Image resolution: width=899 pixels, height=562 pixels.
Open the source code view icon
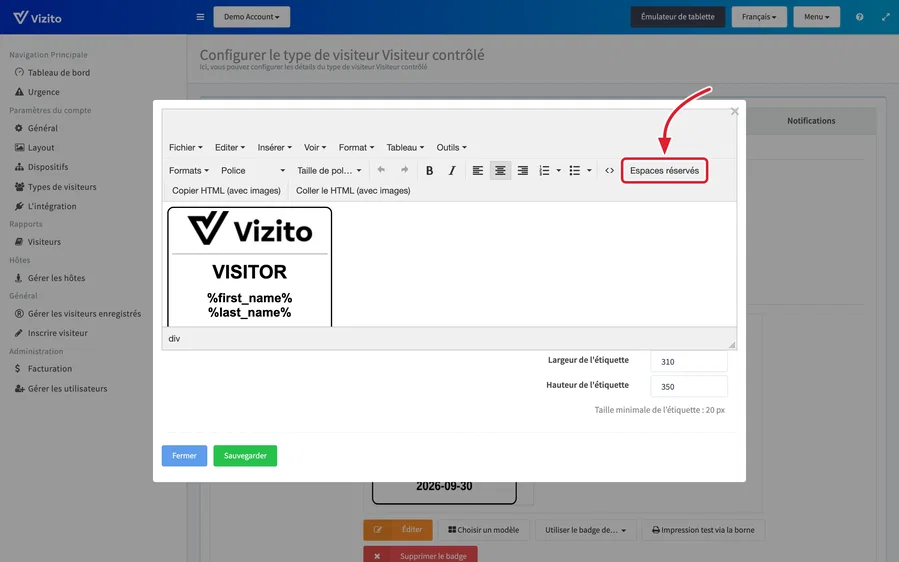point(609,170)
